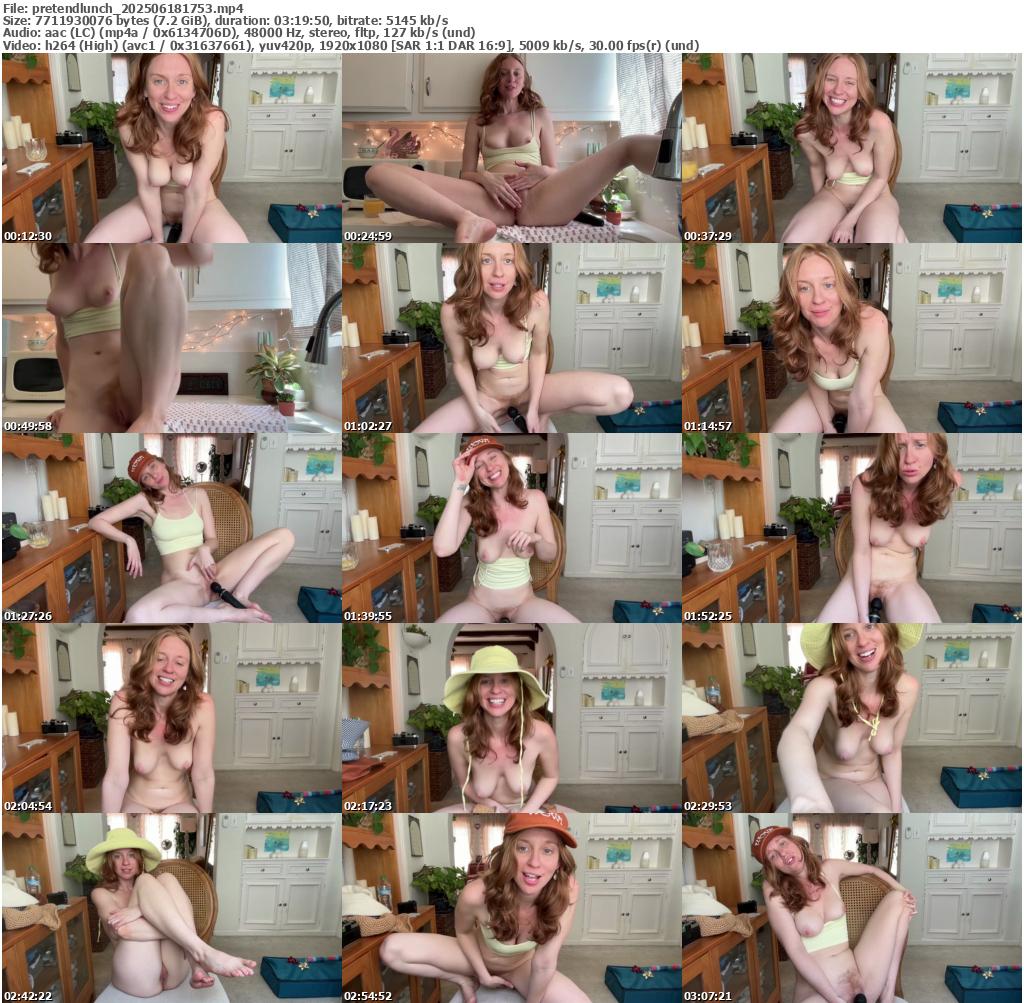The width and height of the screenshot is (1024, 1003).
Task: Click the 01:02:27 preview frame
Action: (x=511, y=338)
